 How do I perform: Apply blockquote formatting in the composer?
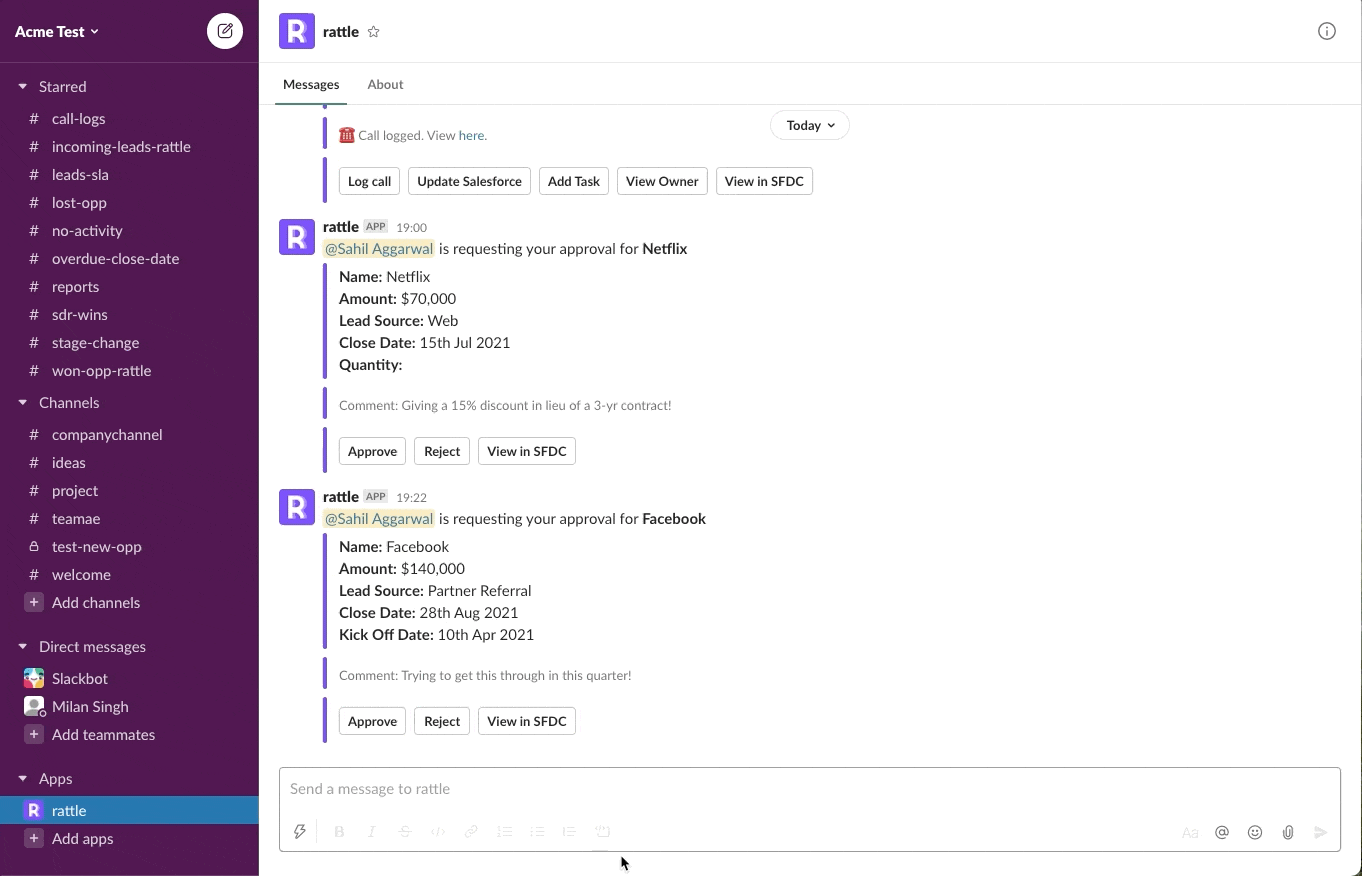[x=569, y=831]
